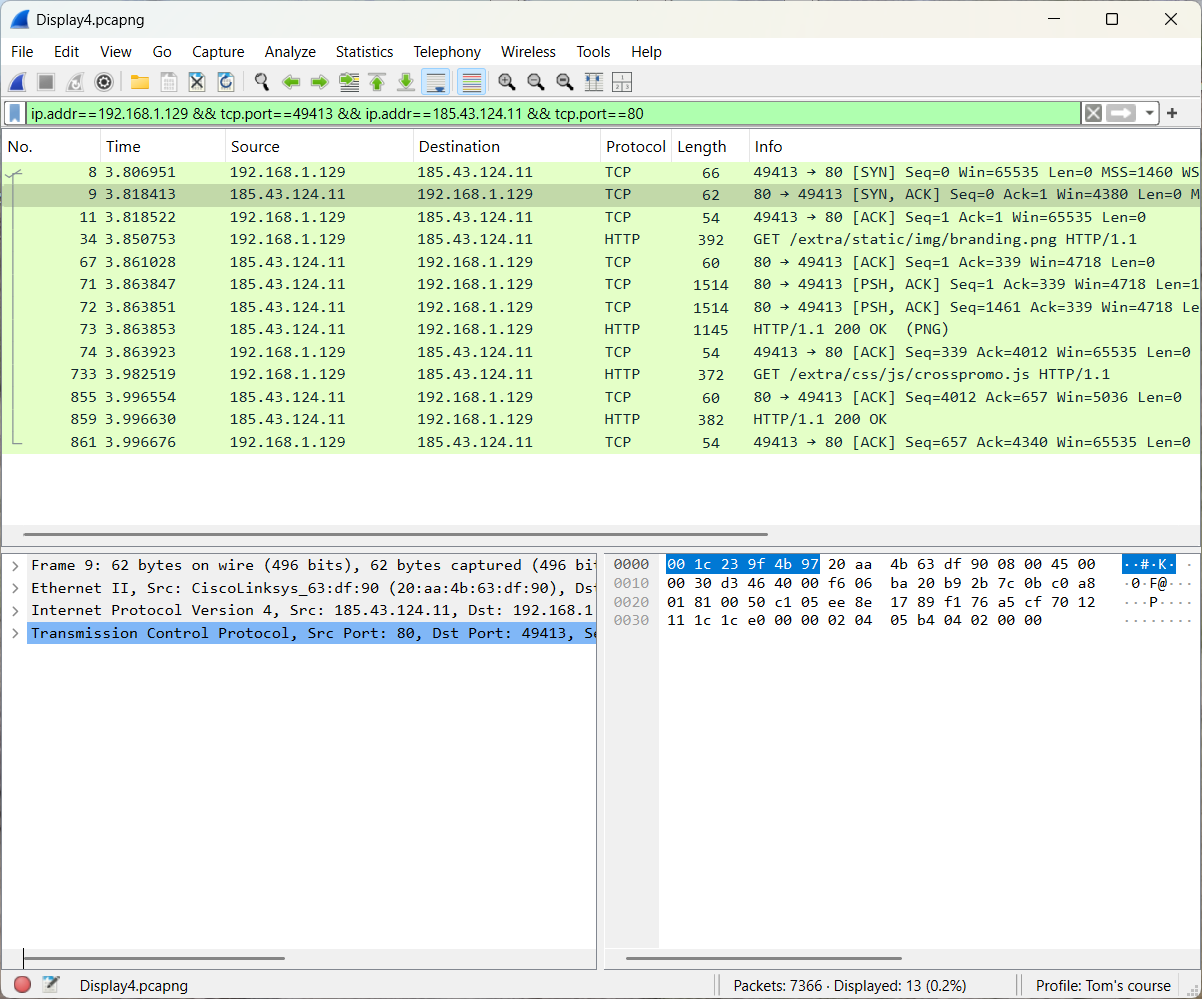Open the View menu
The image size is (1202, 999).
116,52
